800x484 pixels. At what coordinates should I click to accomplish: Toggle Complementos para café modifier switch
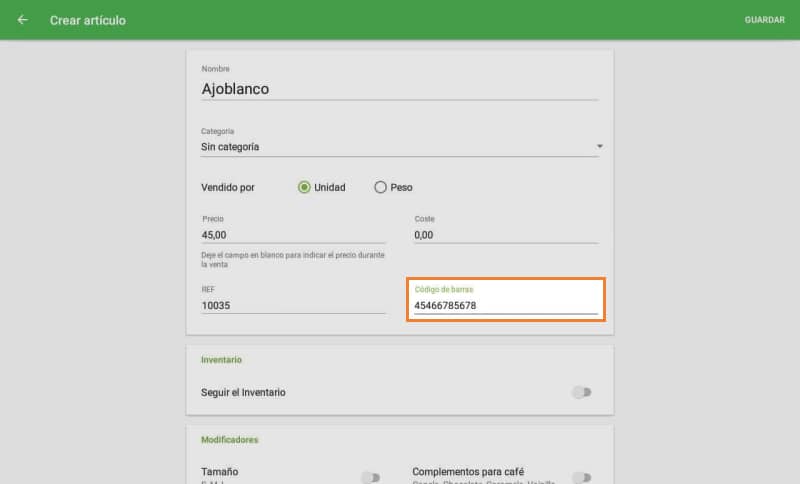(x=581, y=477)
